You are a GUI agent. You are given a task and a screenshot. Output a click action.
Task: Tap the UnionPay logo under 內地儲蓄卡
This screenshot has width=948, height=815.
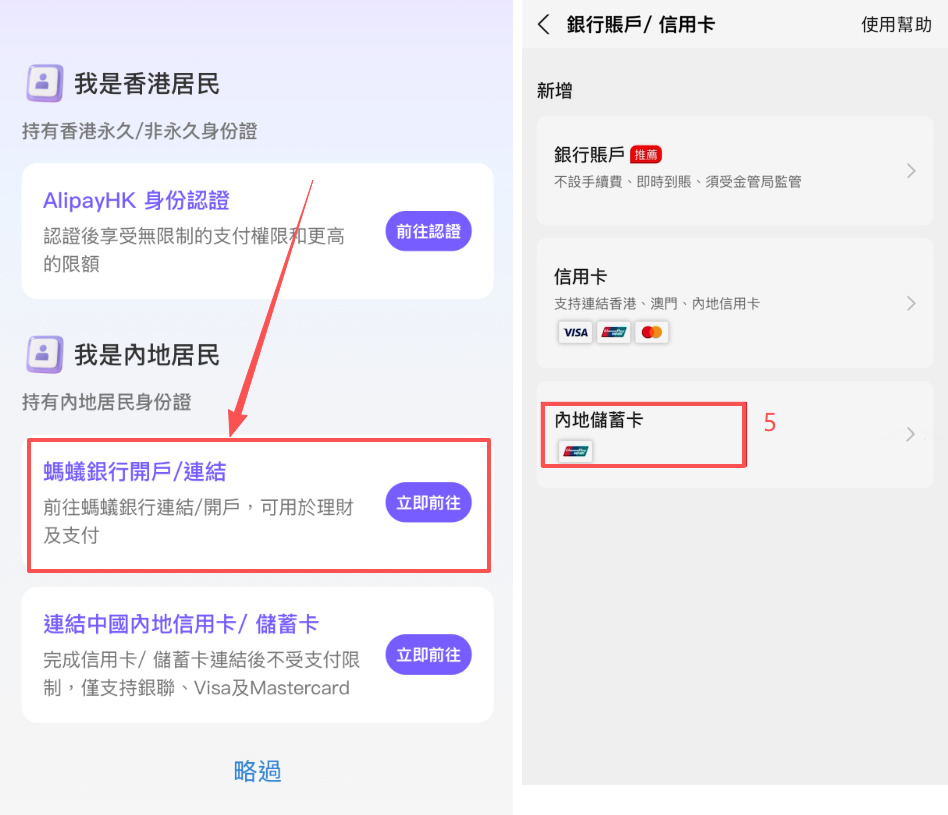575,451
